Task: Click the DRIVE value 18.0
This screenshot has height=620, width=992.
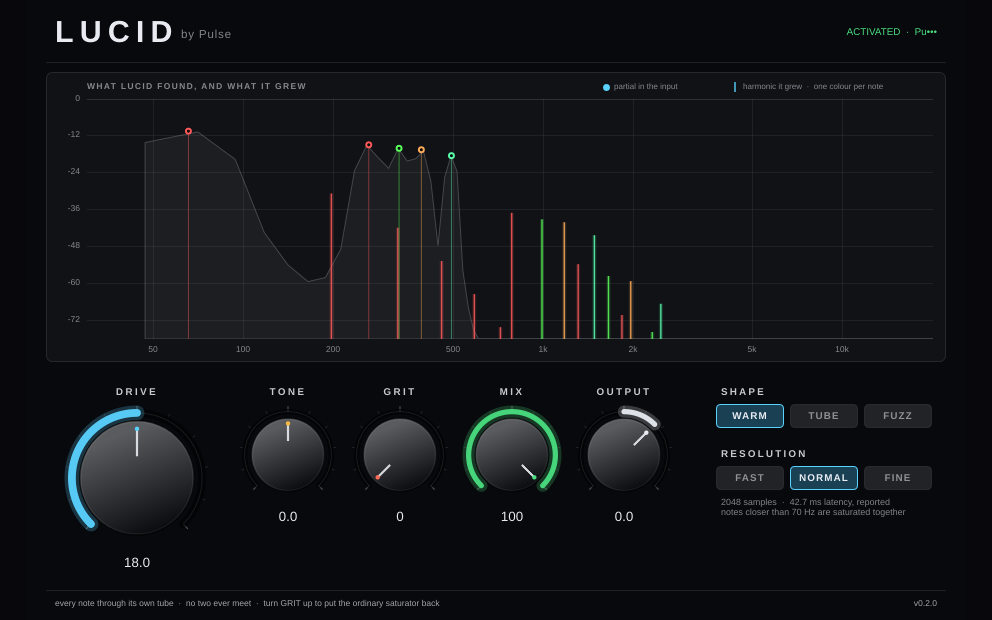Action: pyautogui.click(x=137, y=562)
